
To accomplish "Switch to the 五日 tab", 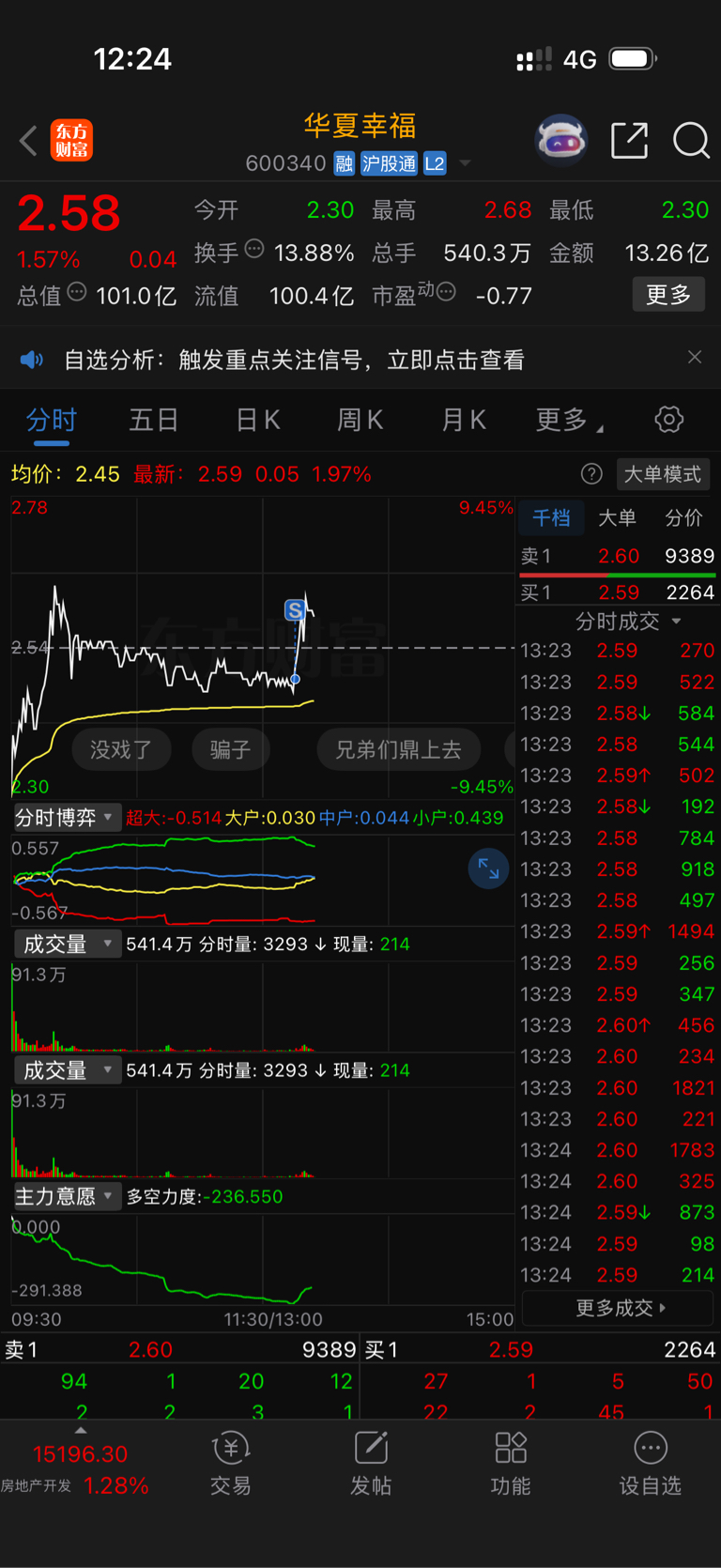I will coord(154,420).
